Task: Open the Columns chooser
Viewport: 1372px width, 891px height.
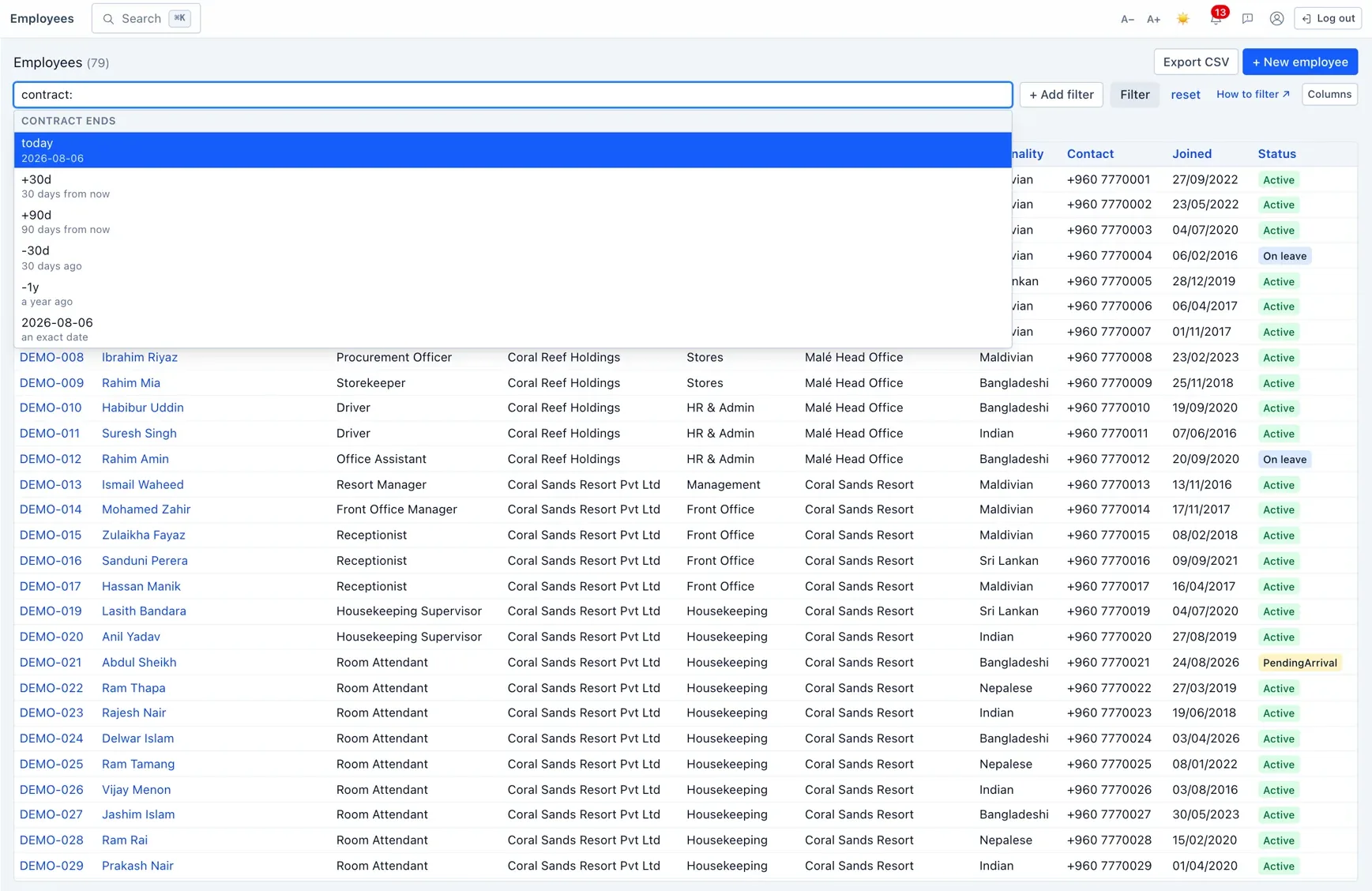Action: [1329, 94]
